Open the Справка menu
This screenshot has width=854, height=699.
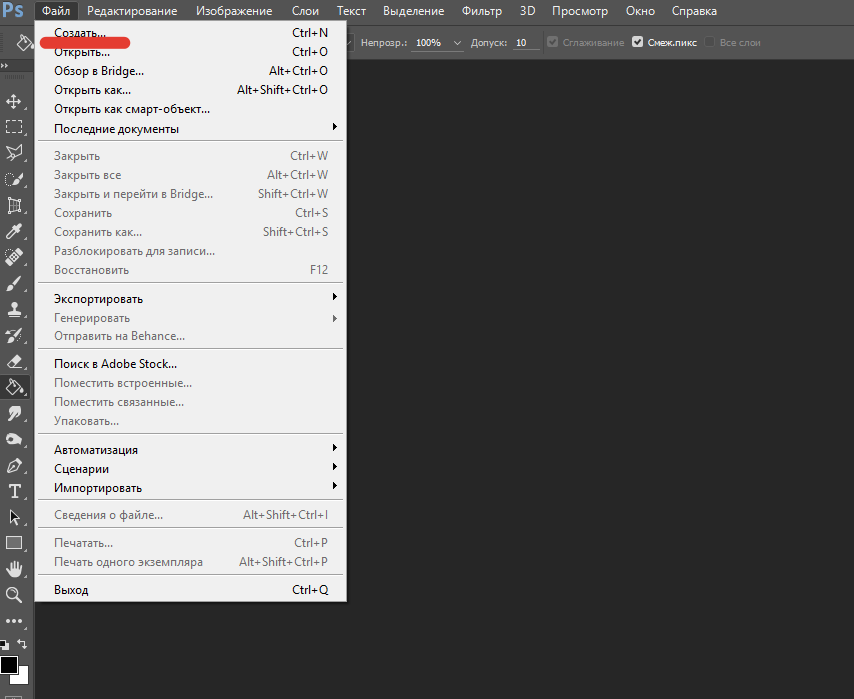694,11
